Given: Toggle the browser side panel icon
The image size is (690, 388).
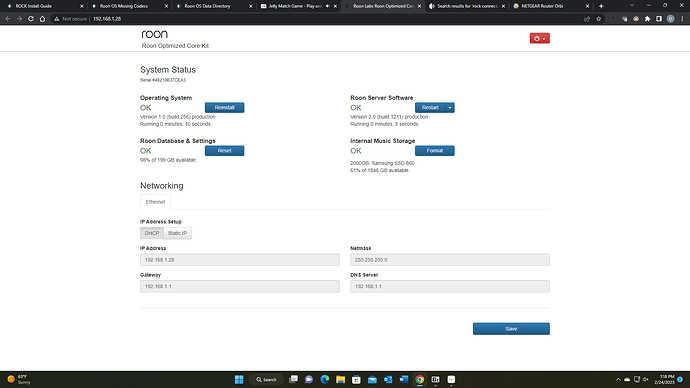Looking at the screenshot, I should click(659, 19).
